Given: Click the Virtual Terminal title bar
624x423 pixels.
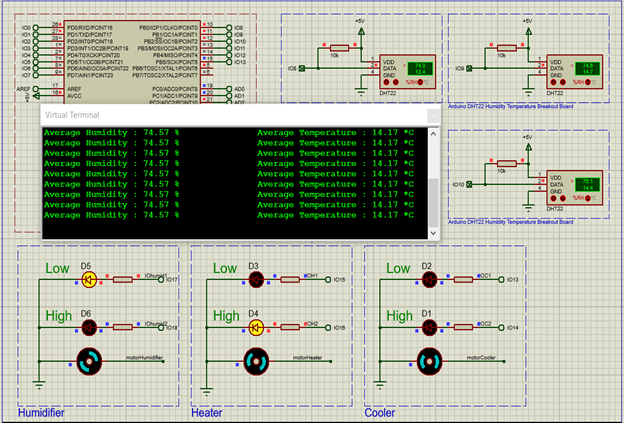Looking at the screenshot, I should [234, 115].
